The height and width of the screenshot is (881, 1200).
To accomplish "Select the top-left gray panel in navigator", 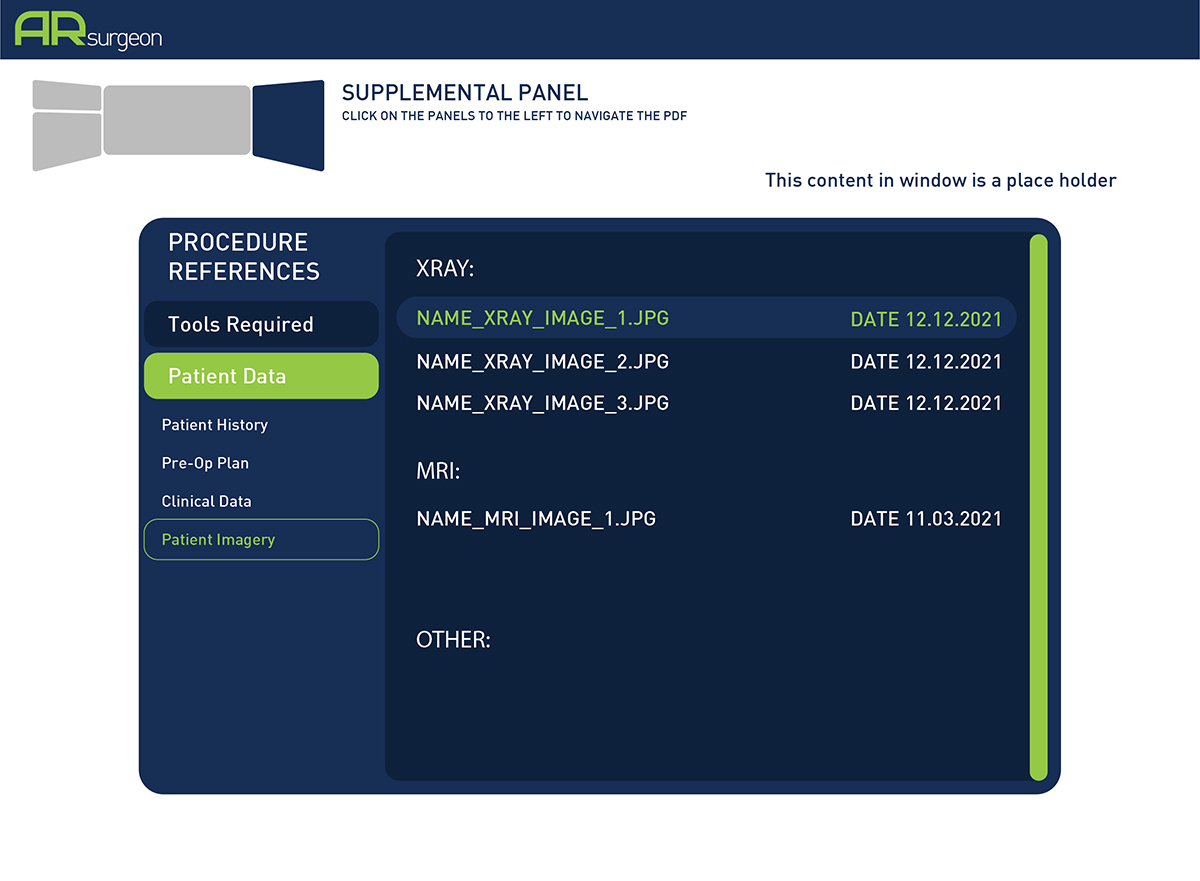I will [67, 96].
